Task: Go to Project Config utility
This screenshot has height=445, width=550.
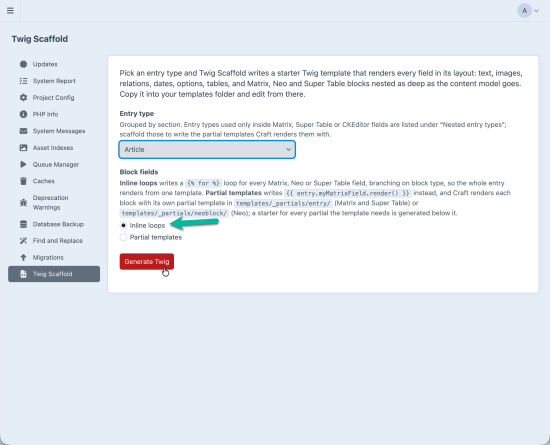Action: tap(53, 97)
